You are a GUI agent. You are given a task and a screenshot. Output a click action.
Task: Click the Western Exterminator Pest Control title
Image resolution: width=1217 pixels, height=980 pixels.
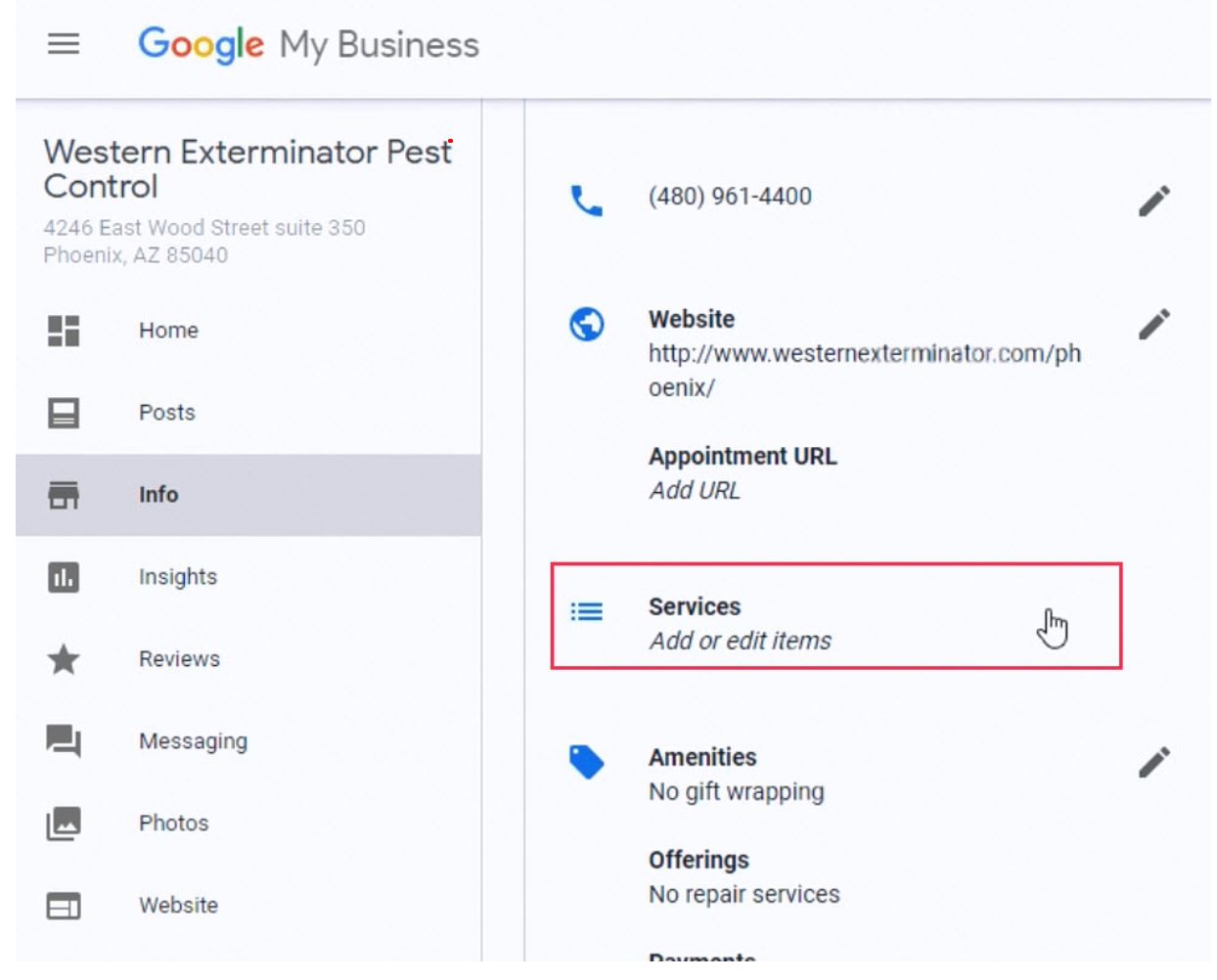click(248, 168)
